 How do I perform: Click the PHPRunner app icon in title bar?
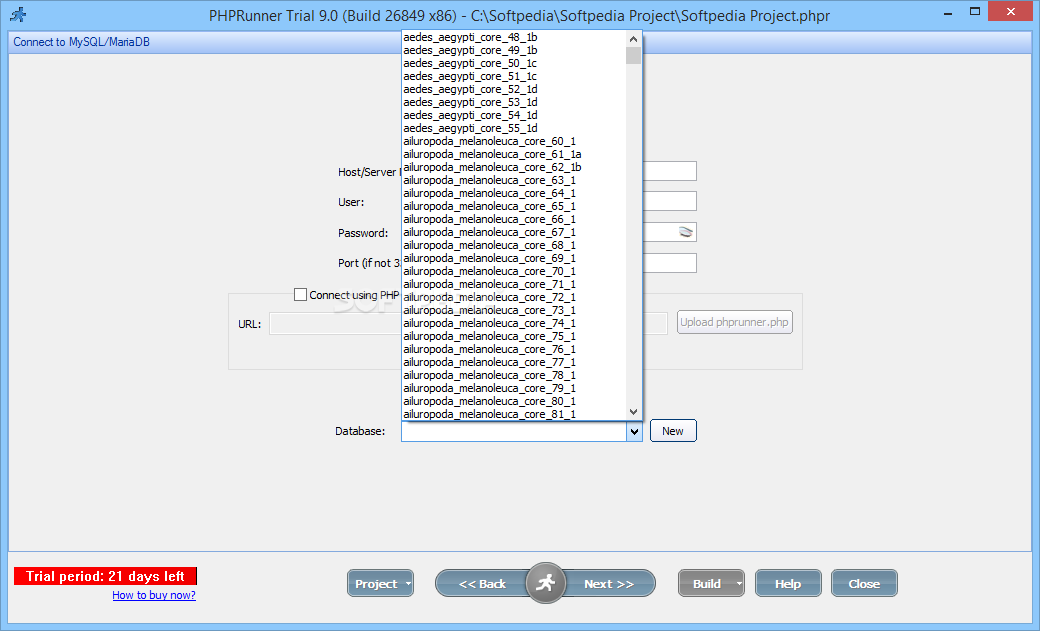click(x=18, y=14)
